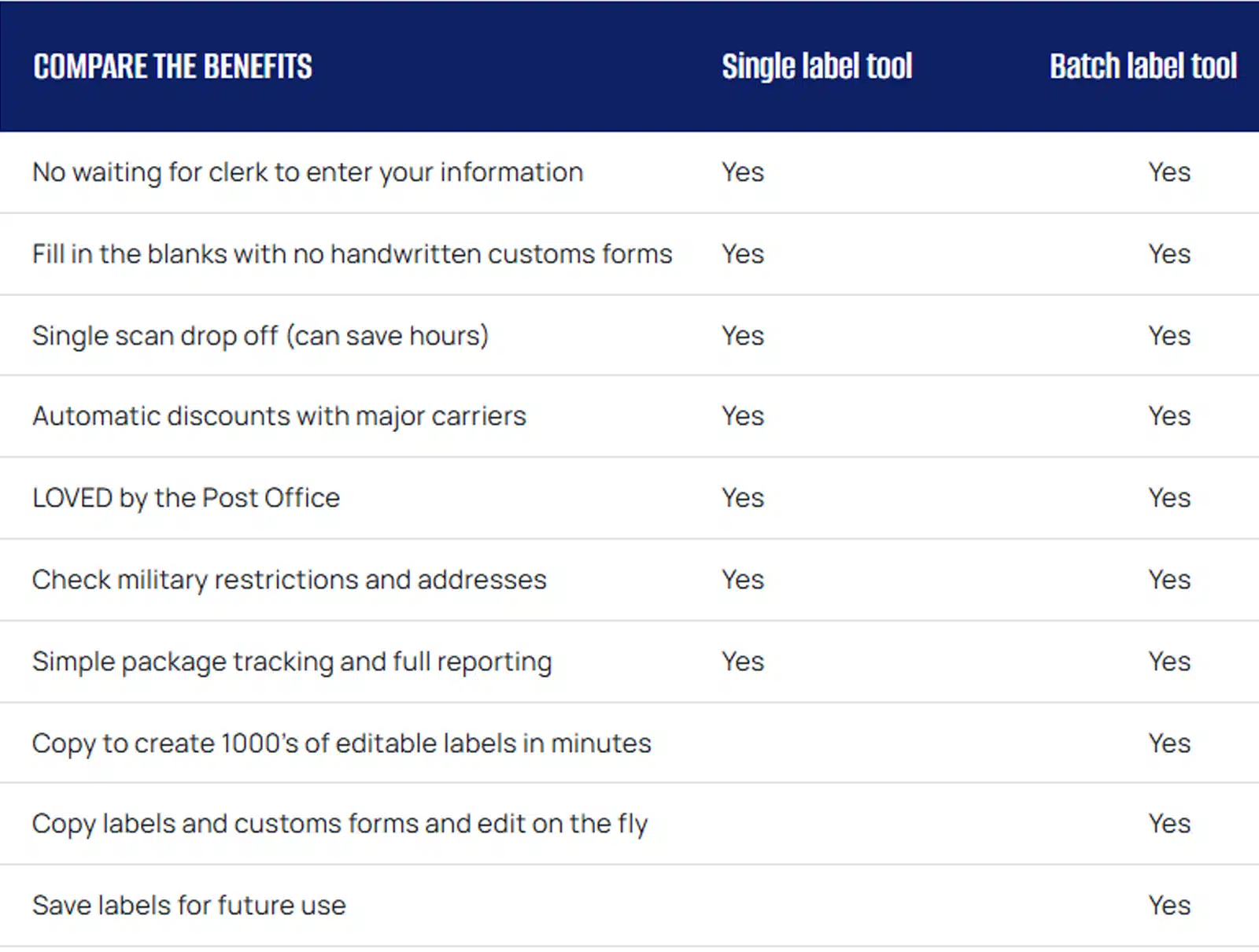
Task: Click "Check military restrictions and addresses" text
Action: point(289,580)
